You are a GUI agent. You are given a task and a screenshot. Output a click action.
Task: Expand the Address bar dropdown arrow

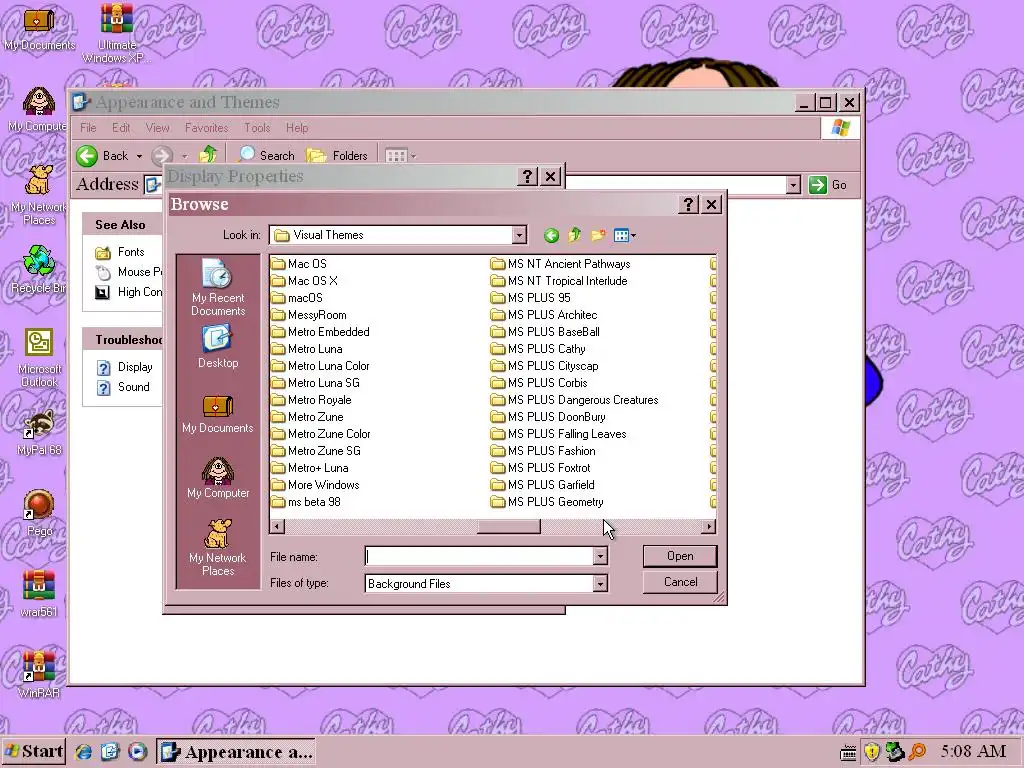pos(793,185)
